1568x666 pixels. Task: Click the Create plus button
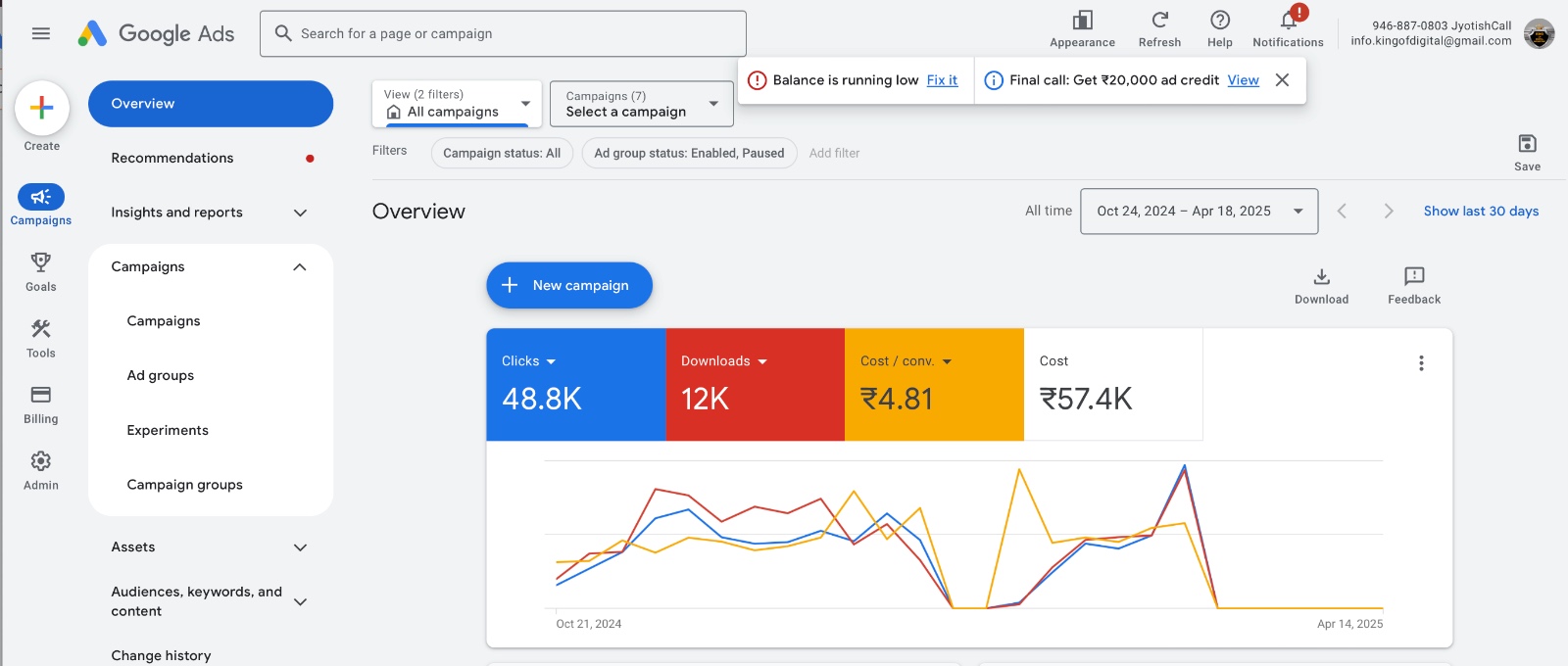pyautogui.click(x=42, y=108)
